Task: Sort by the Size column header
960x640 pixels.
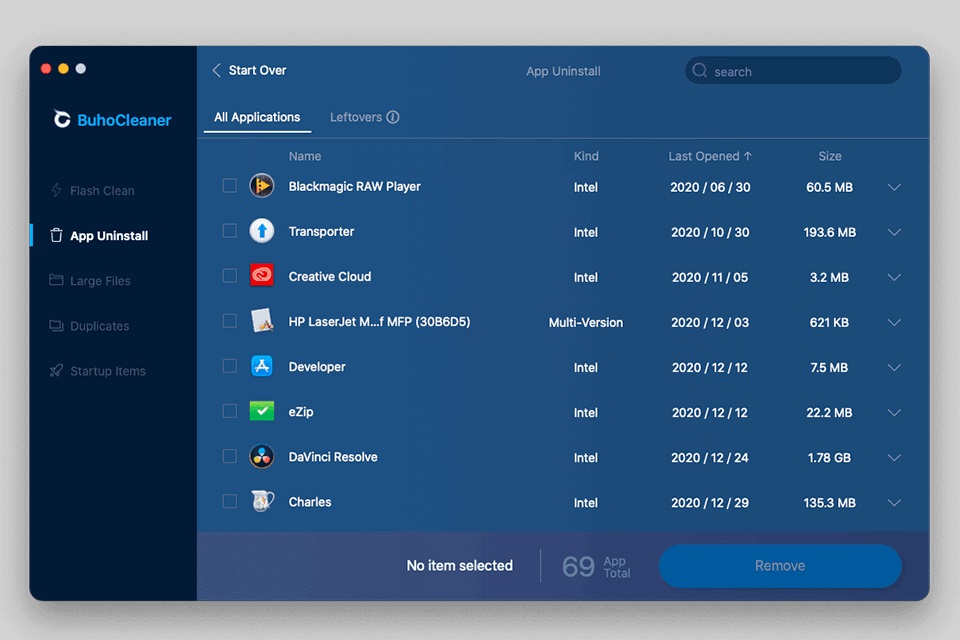Action: 830,156
